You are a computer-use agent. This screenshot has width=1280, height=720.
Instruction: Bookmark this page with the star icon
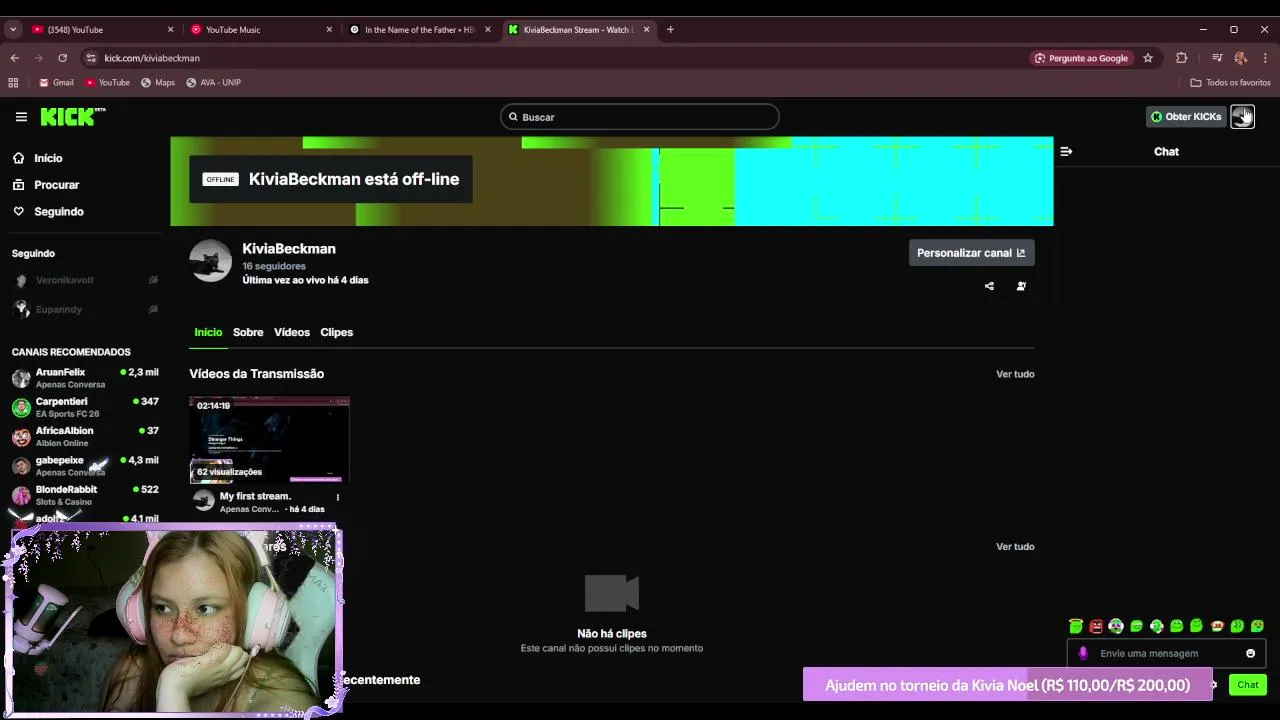click(1148, 58)
